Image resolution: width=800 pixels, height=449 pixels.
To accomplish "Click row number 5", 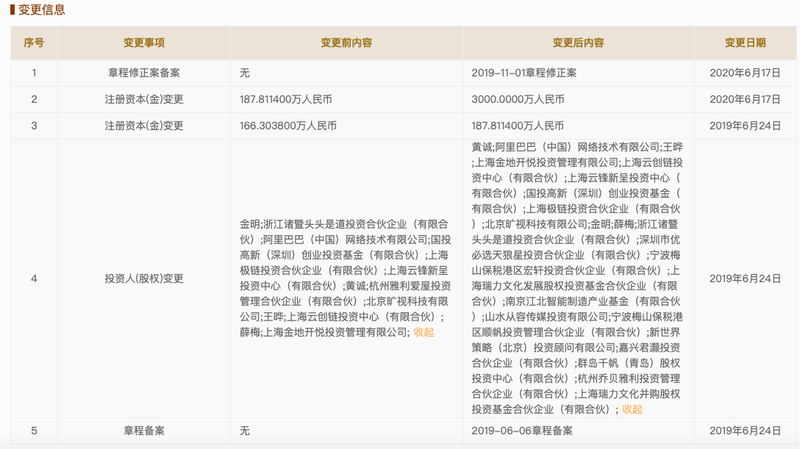I will [x=34, y=431].
